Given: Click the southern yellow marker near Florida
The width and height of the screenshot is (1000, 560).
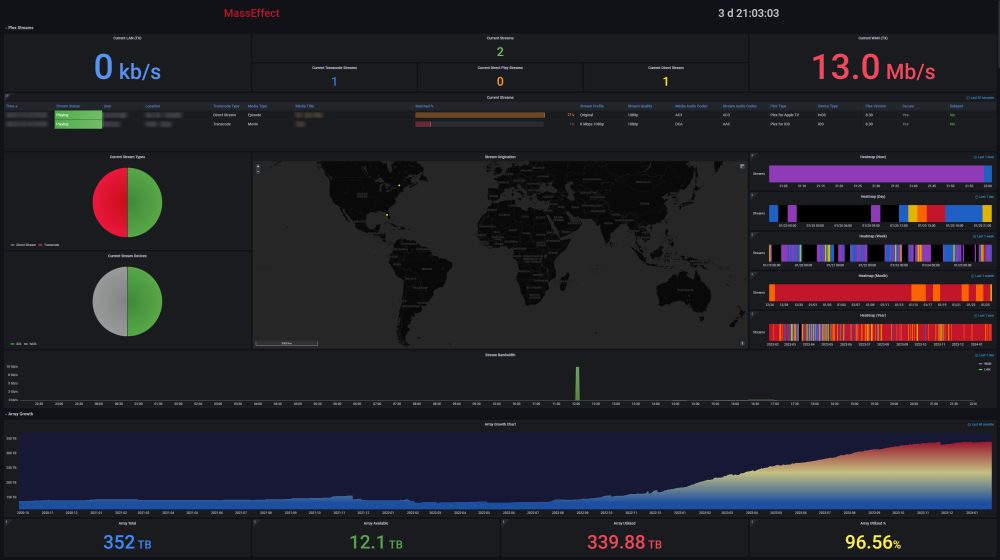Looking at the screenshot, I should point(387,215).
